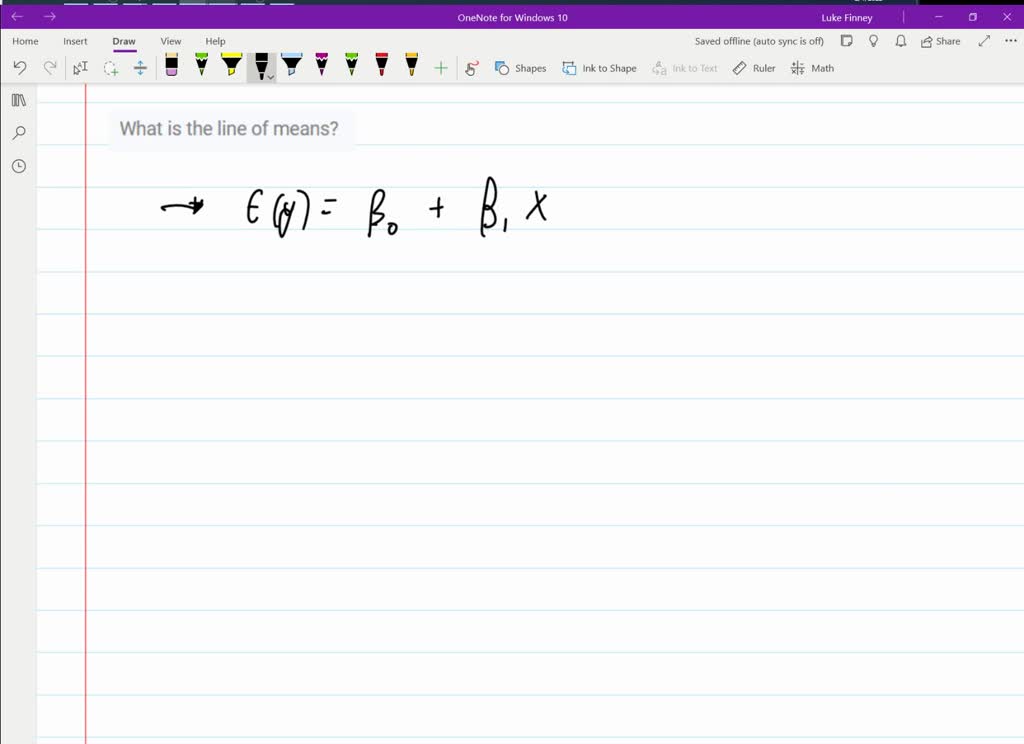
Task: Open the selected black pen options dropdown
Action: point(270,77)
